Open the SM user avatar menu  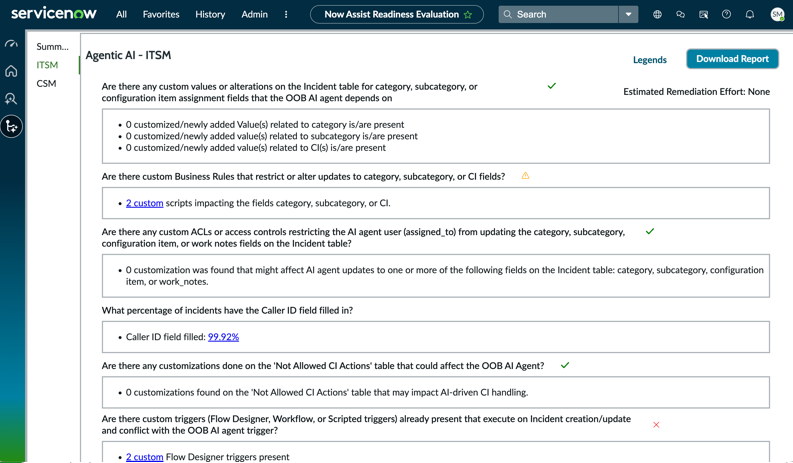777,14
